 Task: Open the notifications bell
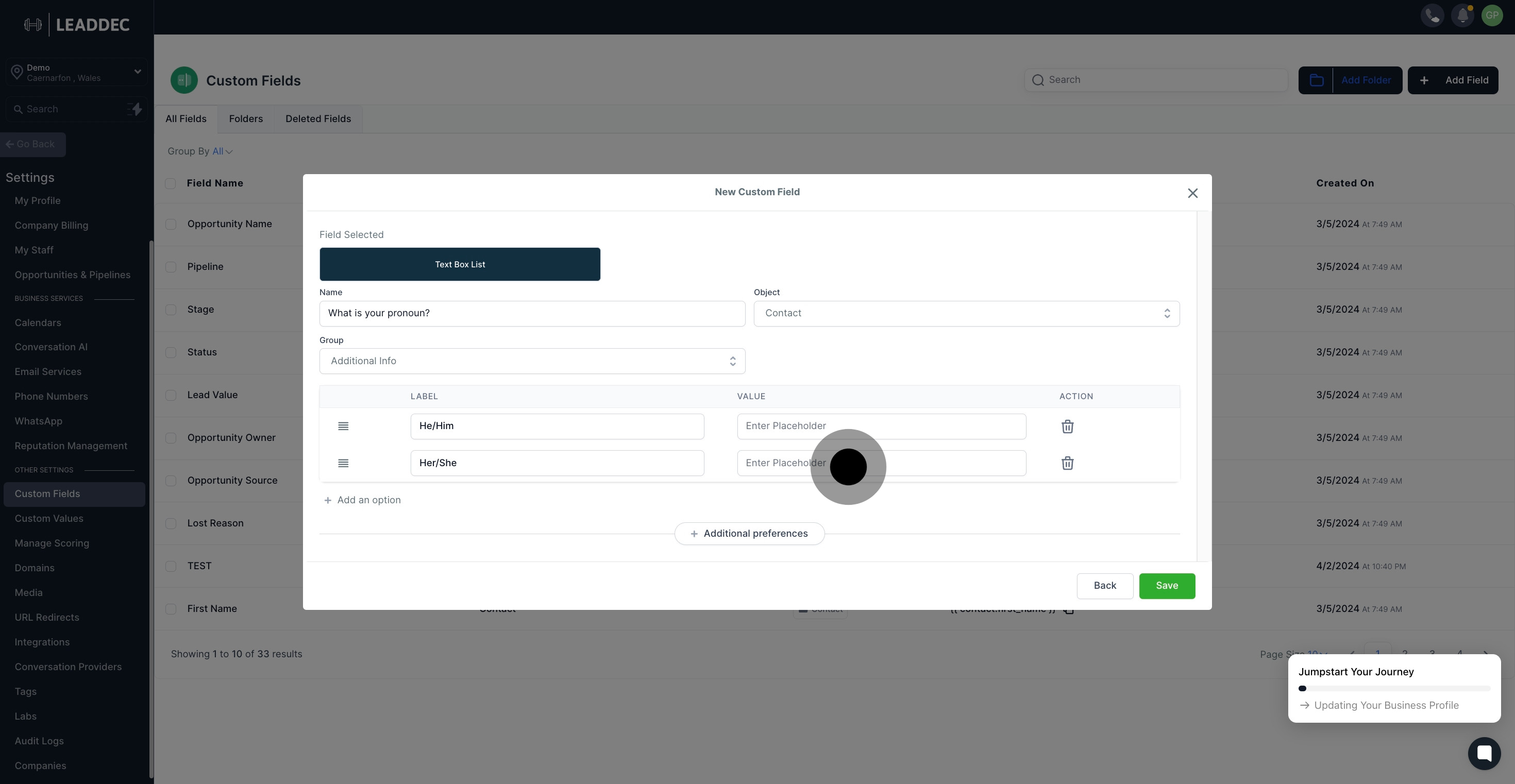coord(1462,15)
